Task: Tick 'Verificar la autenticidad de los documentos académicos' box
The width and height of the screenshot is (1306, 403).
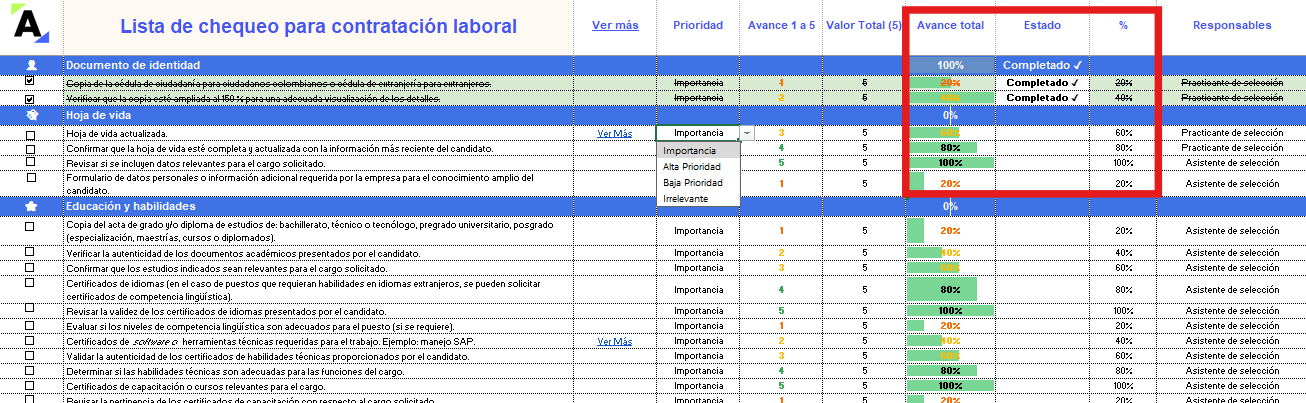Action: pyautogui.click(x=30, y=253)
